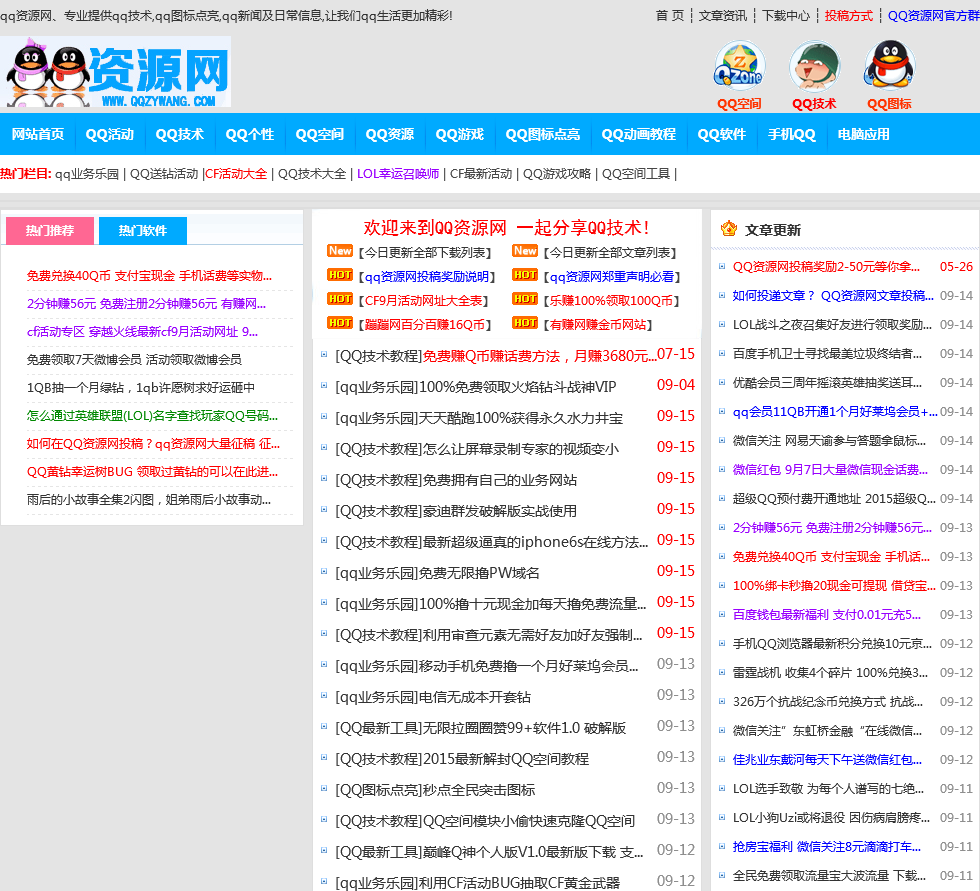The image size is (980, 891).
Task: Open hot column link CF最新活动
Action: click(481, 174)
